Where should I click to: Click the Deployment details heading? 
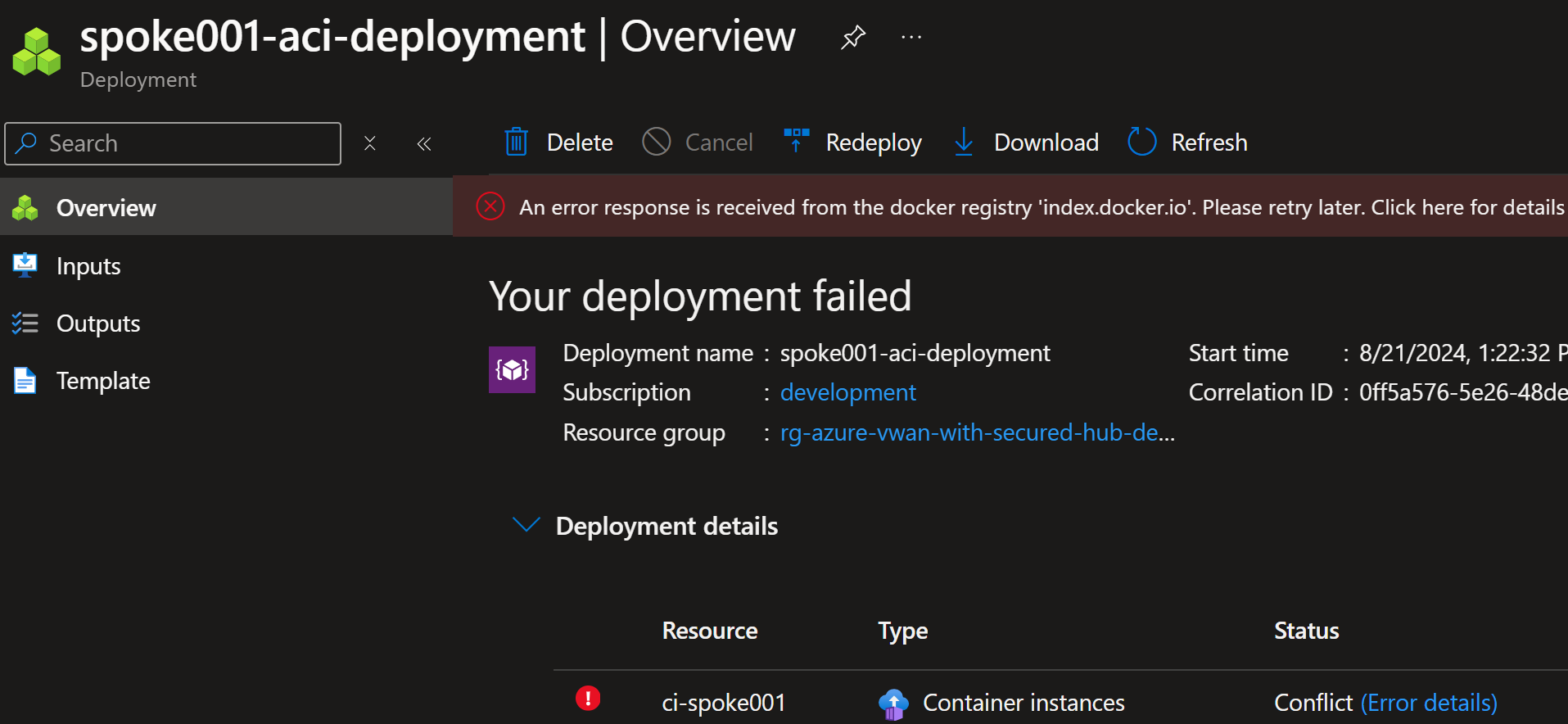click(667, 526)
